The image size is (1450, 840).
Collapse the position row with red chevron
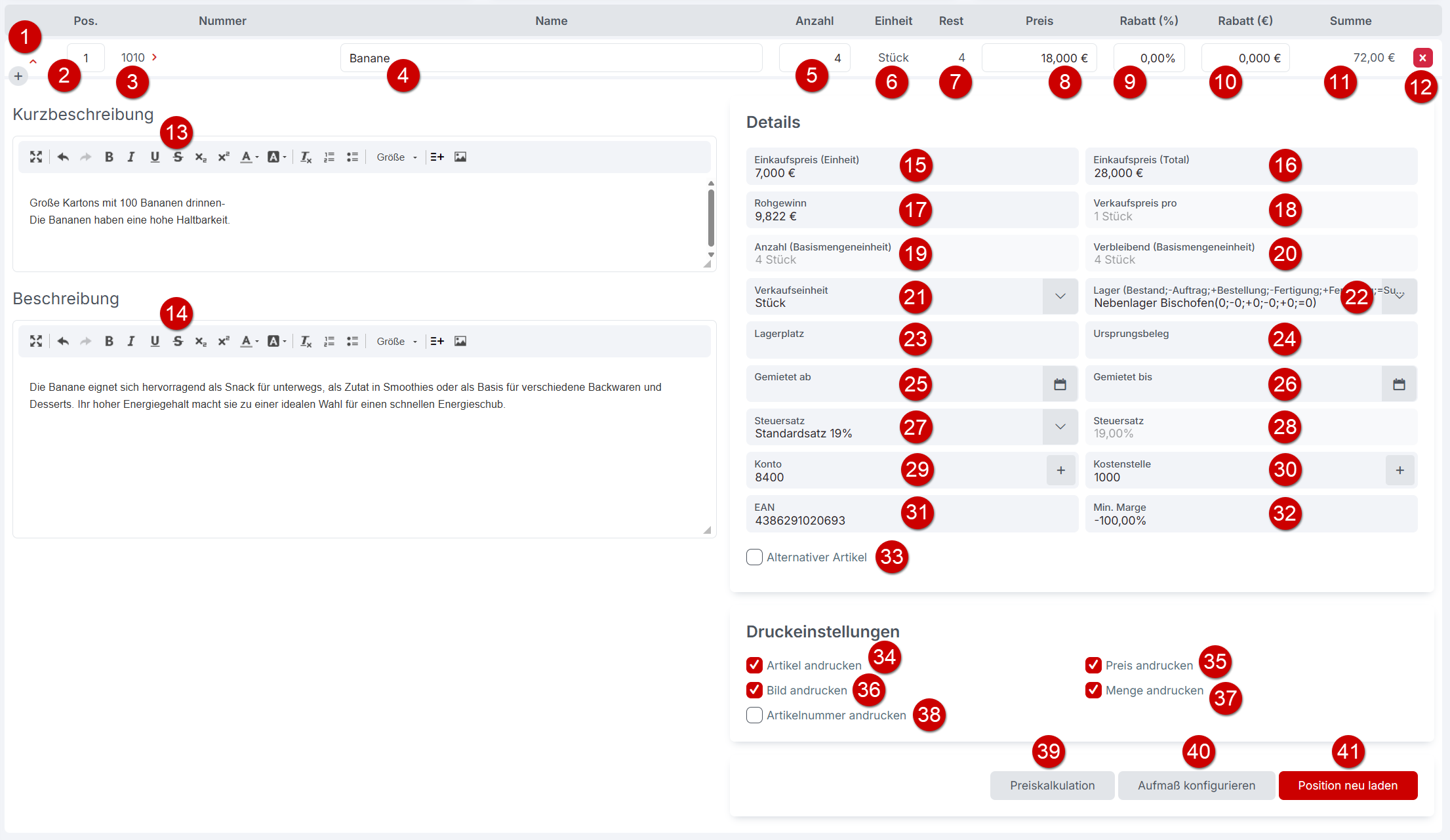[x=33, y=62]
